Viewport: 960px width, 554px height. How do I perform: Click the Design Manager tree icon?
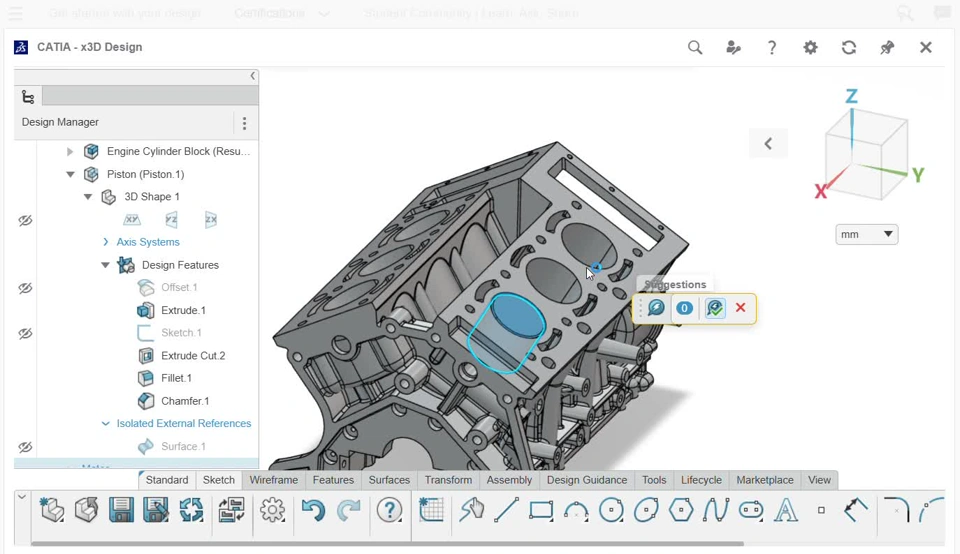coord(28,97)
